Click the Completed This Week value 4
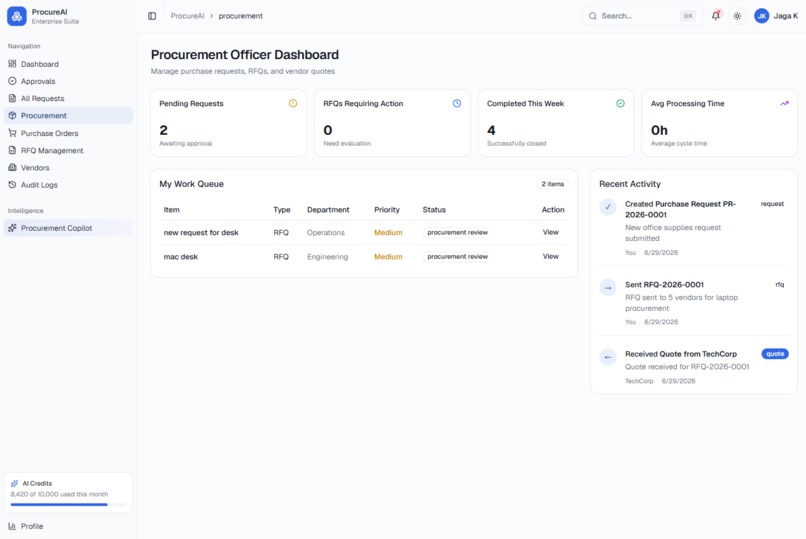Screen dimensions: 806x539 491,130
